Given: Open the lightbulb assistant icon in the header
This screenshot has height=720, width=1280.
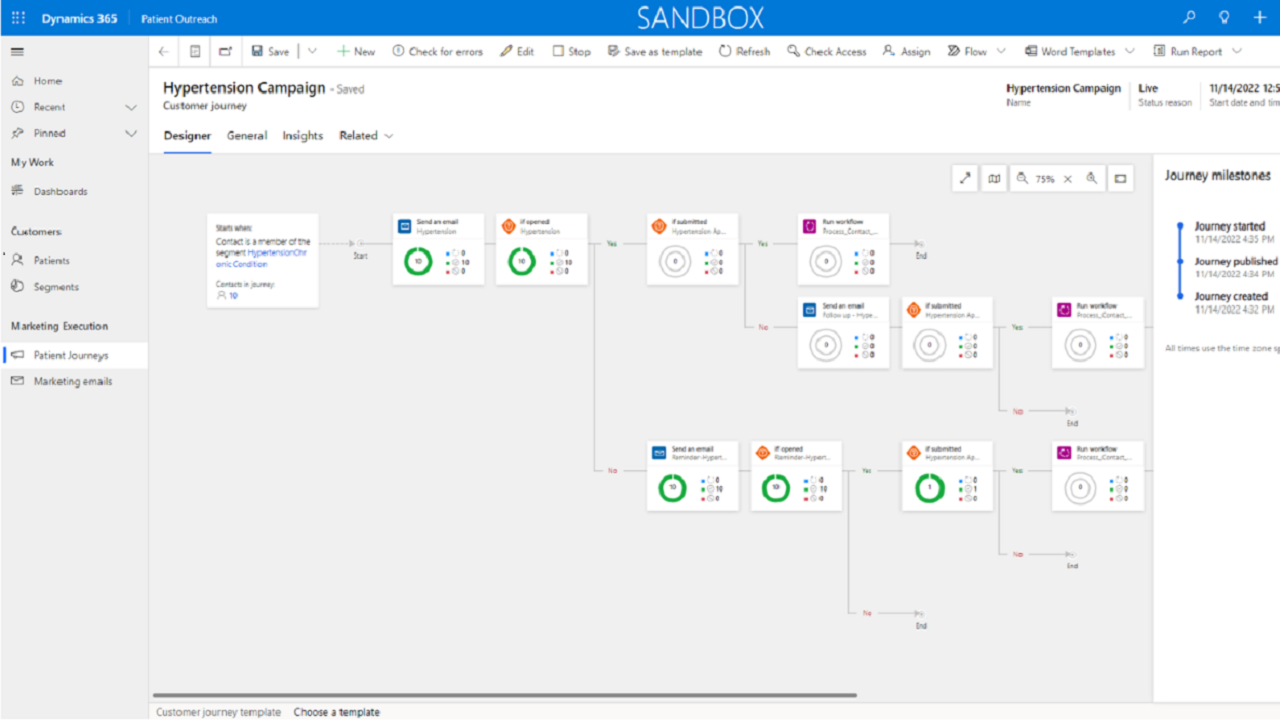Looking at the screenshot, I should click(x=1224, y=18).
